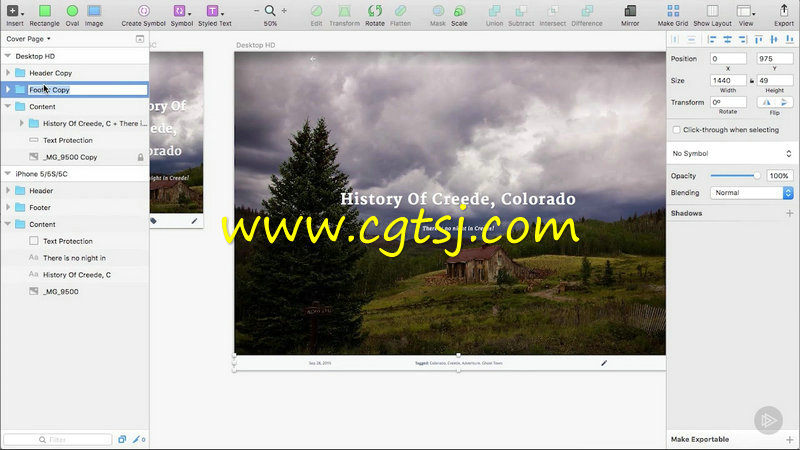Open the Styled Text toolbar menu

pyautogui.click(x=215, y=15)
